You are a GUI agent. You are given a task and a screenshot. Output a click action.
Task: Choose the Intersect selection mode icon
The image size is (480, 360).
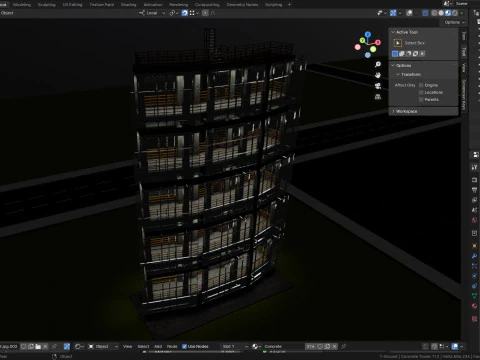pos(422,54)
